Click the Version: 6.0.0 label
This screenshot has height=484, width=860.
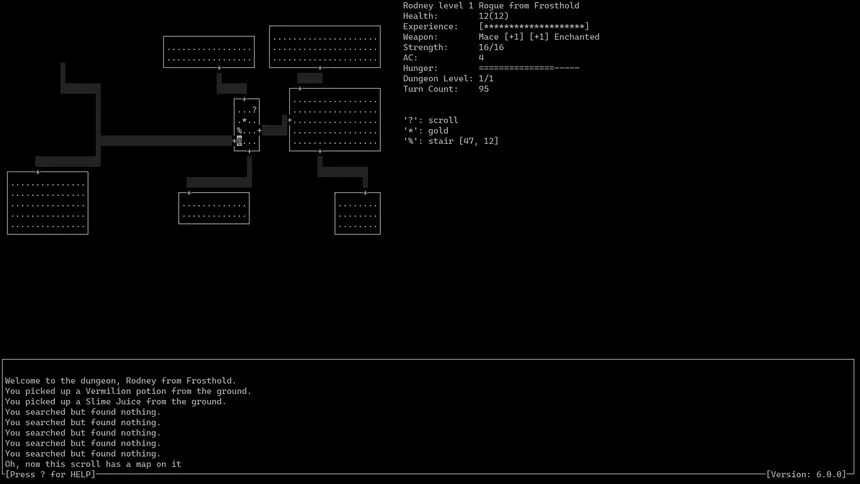point(806,474)
